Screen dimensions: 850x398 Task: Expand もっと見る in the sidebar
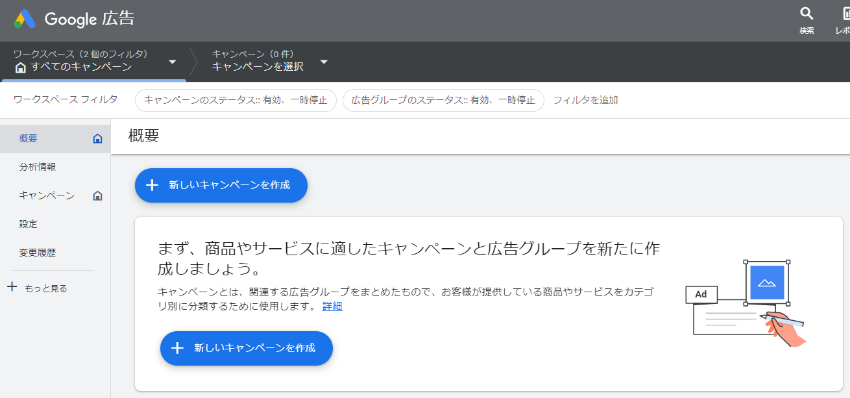46,288
